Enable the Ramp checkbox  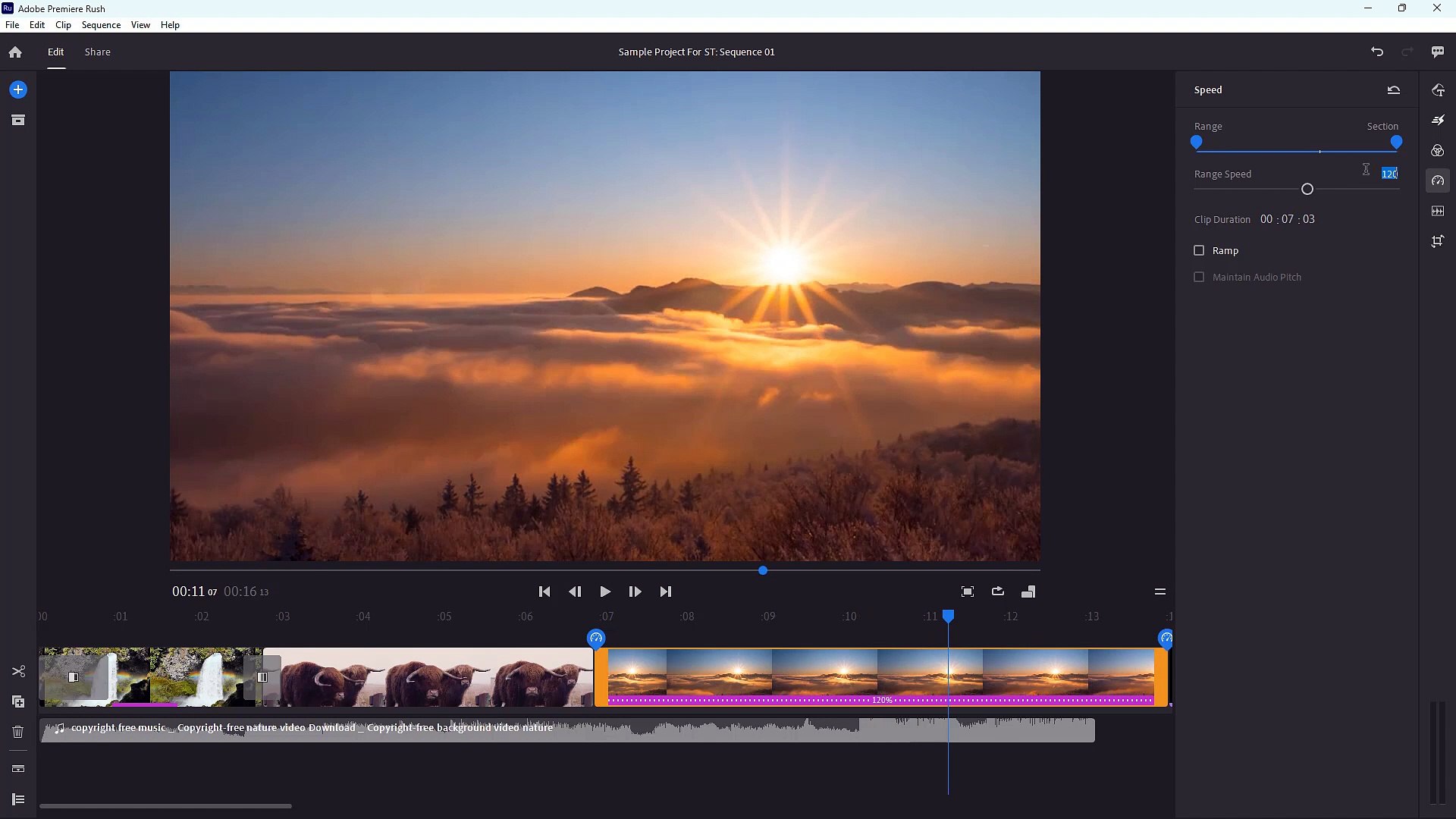1199,250
